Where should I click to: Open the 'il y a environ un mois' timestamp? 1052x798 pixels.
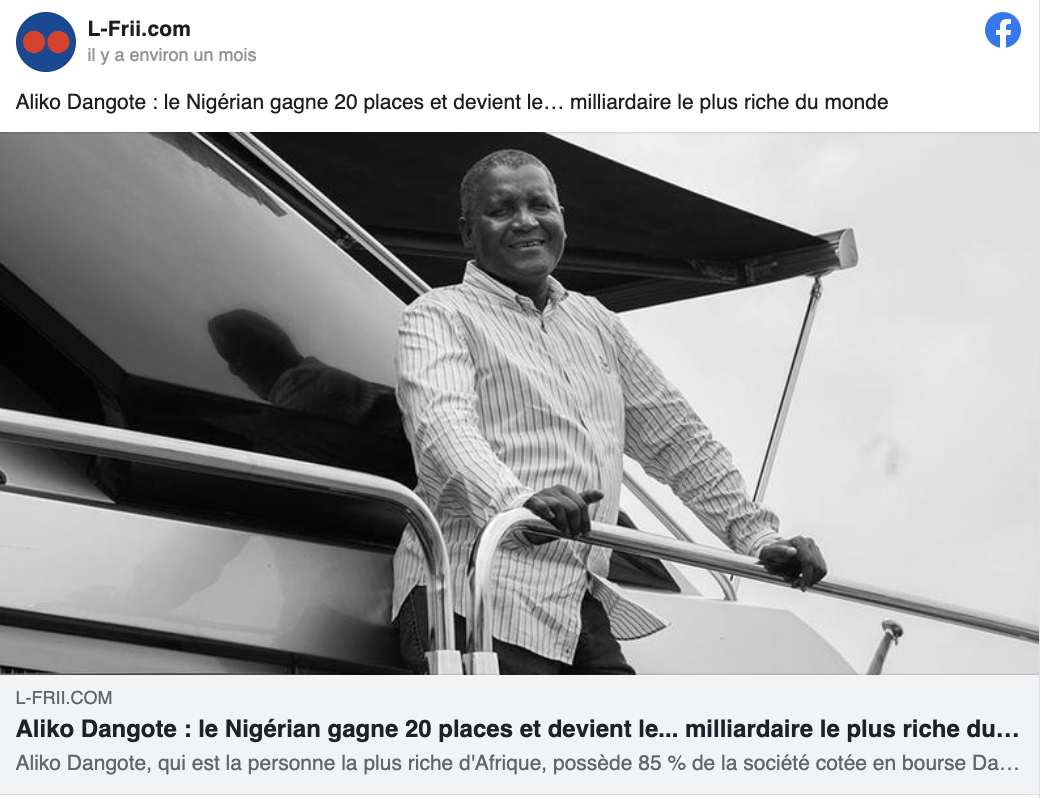(172, 55)
